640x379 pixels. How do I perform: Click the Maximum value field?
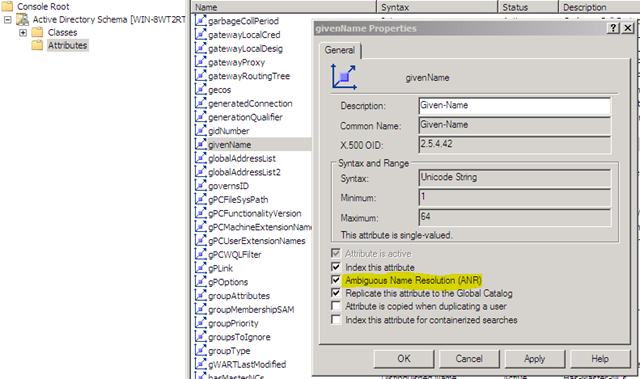tap(515, 217)
